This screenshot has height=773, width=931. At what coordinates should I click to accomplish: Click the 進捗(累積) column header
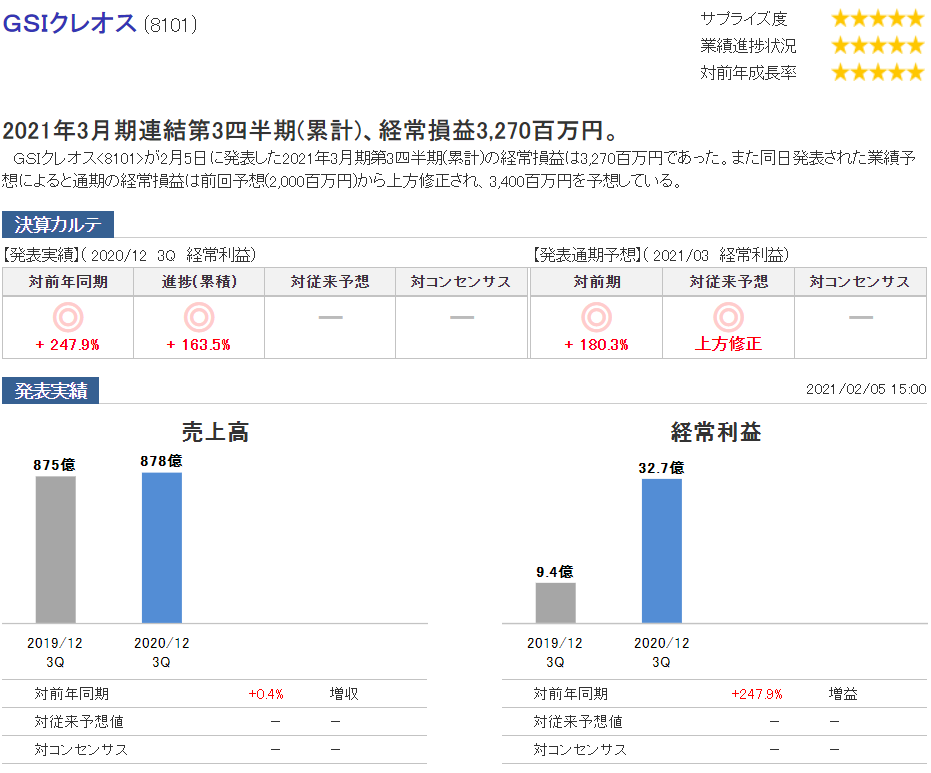coord(199,281)
